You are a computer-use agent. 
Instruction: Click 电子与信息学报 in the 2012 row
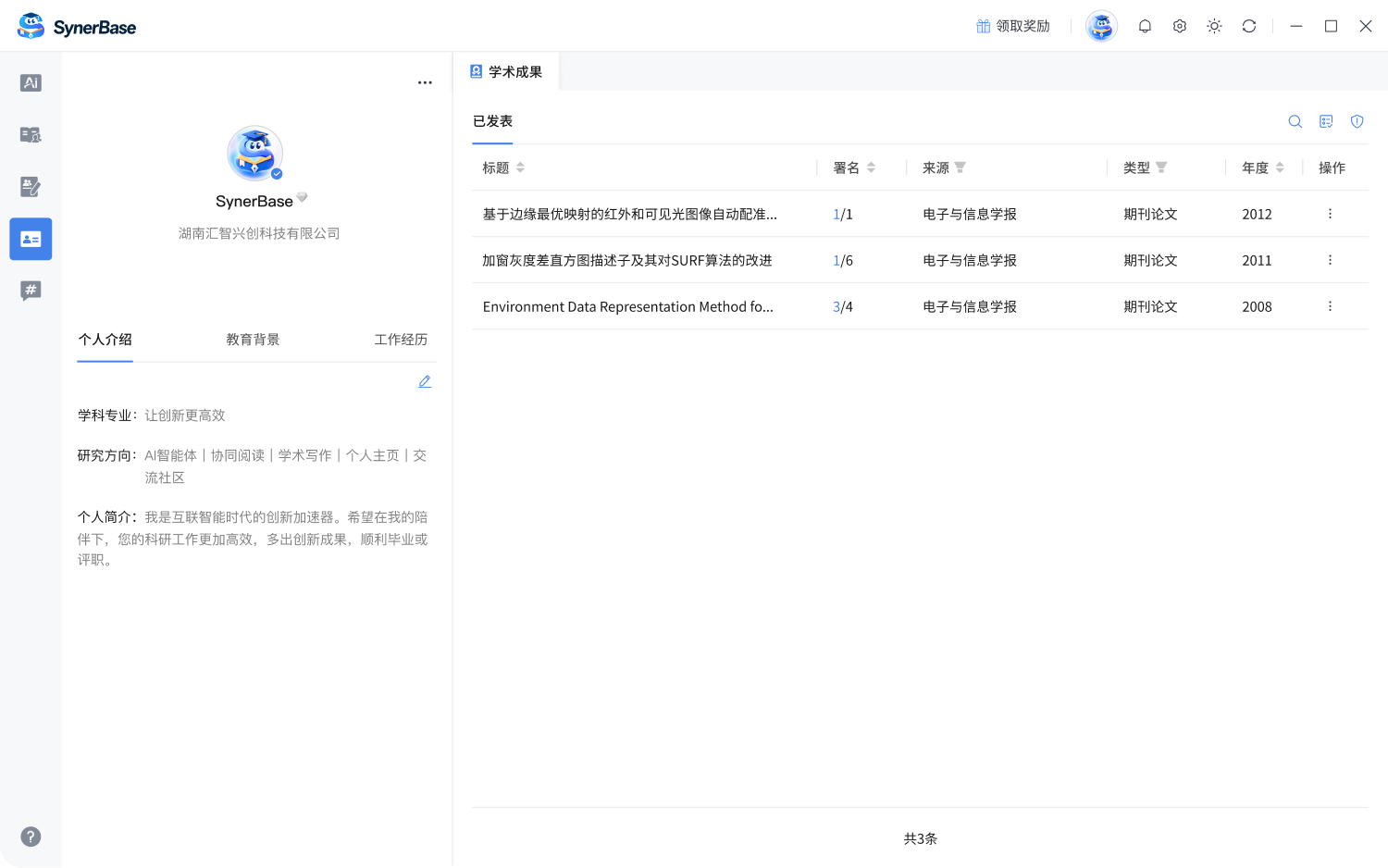coord(970,214)
